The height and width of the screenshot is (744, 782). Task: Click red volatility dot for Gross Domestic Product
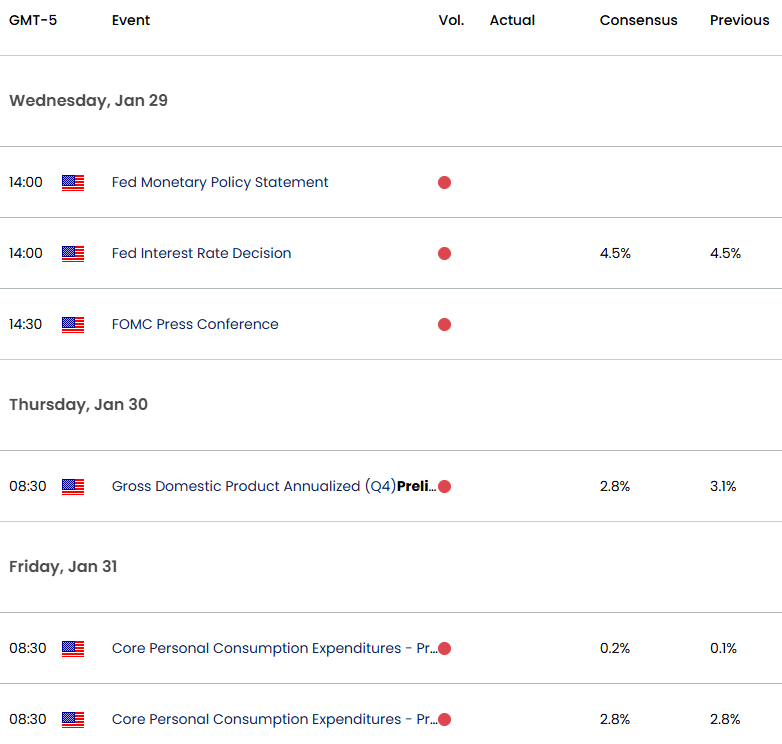tap(444, 486)
